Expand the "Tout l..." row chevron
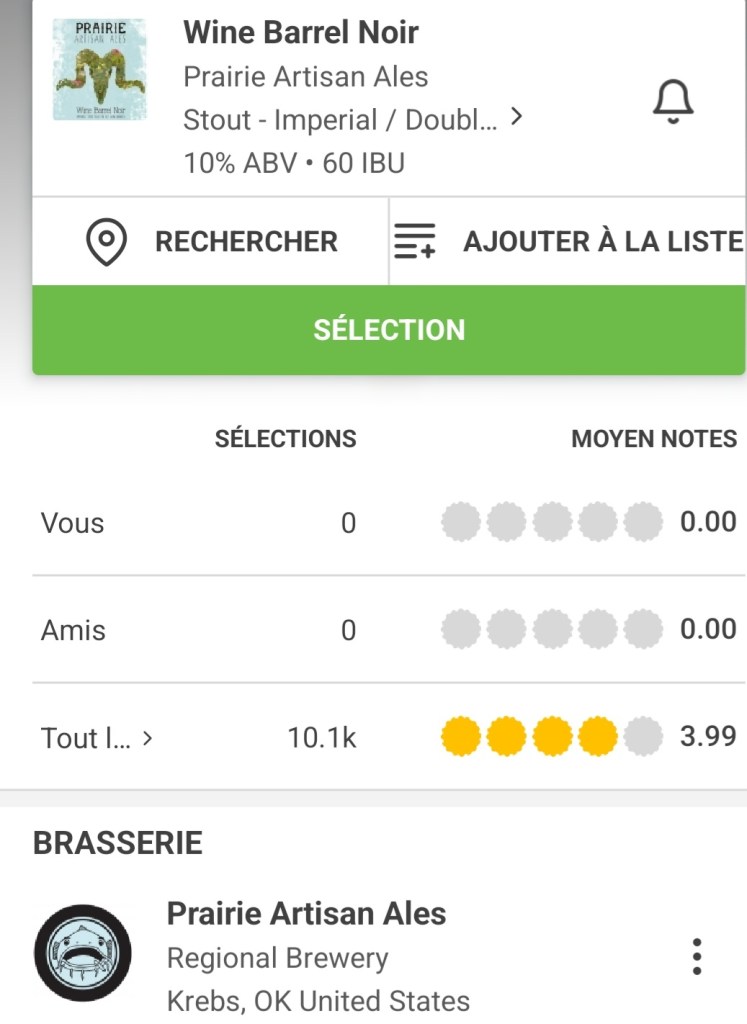 pos(148,739)
